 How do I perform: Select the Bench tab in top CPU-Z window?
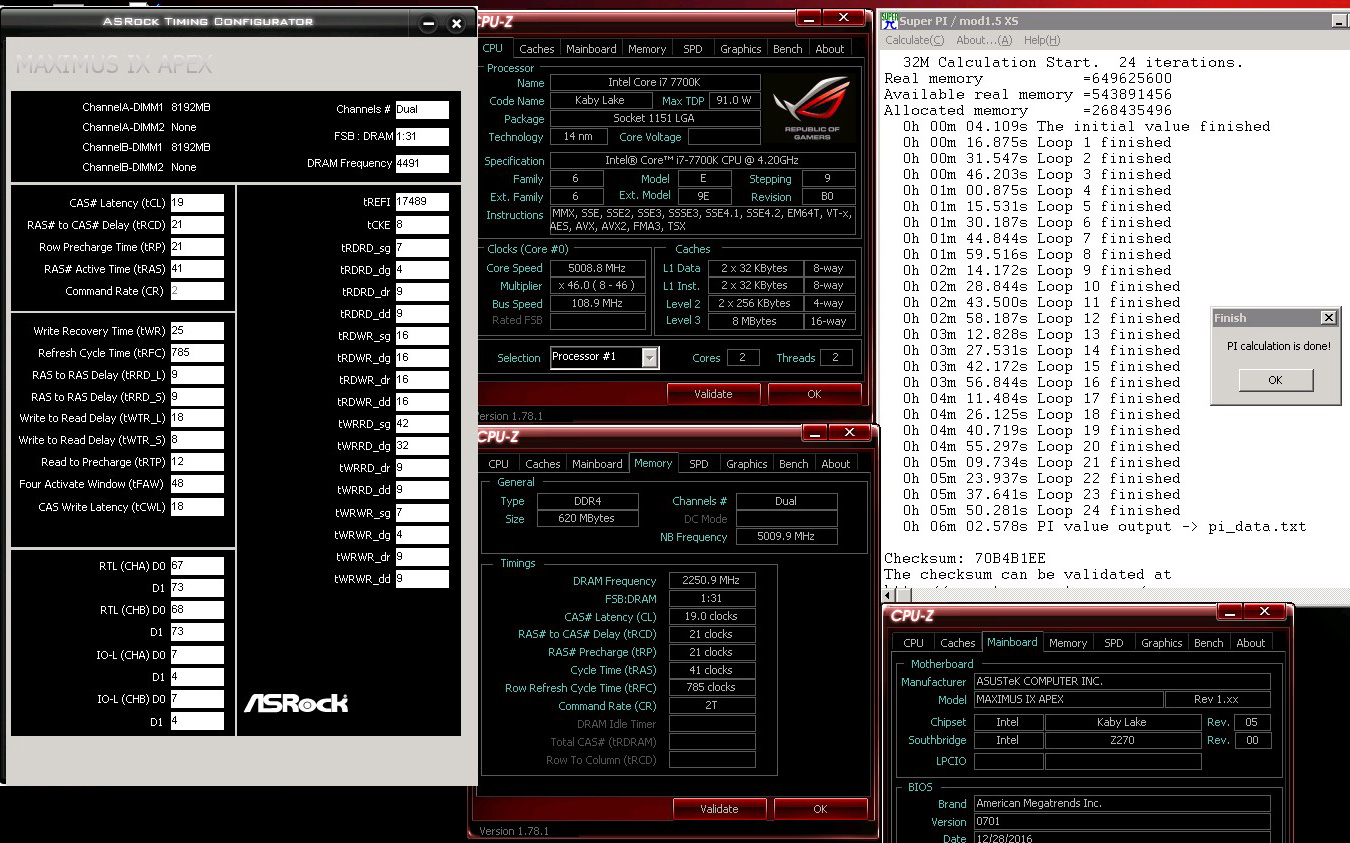[x=788, y=49]
